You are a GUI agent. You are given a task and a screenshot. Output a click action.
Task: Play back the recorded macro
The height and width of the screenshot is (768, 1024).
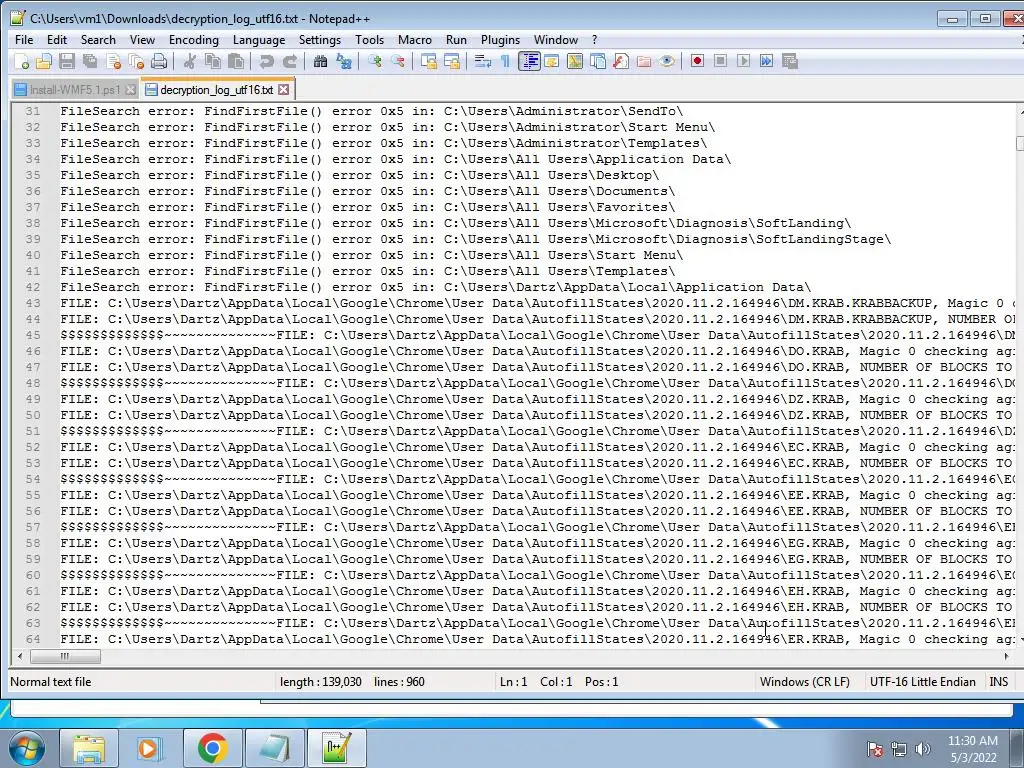(x=743, y=61)
